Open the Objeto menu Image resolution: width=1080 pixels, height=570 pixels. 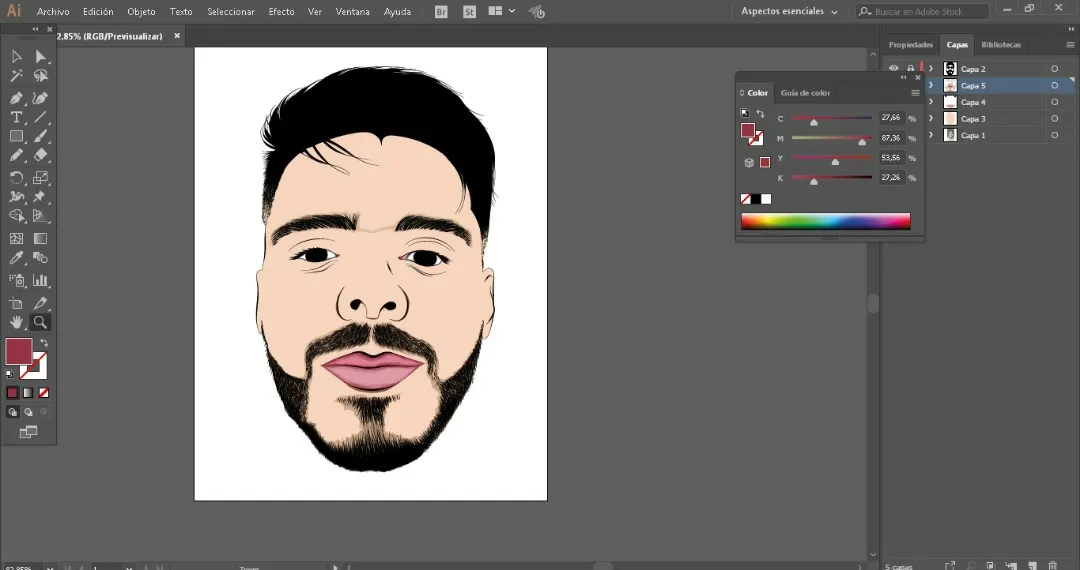pos(141,12)
